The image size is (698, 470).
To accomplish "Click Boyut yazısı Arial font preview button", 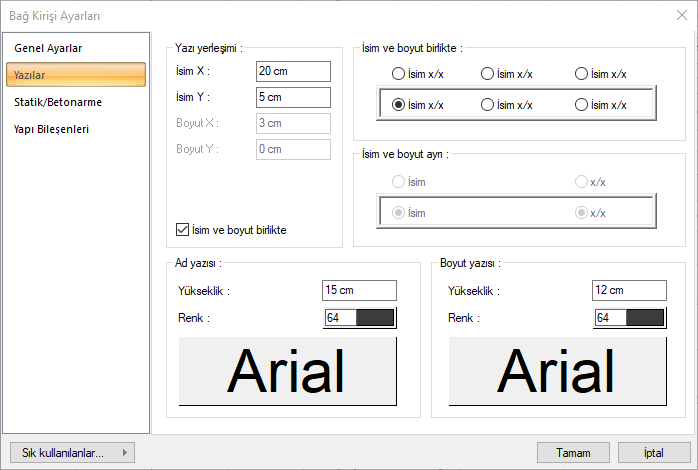I will pyautogui.click(x=556, y=370).
